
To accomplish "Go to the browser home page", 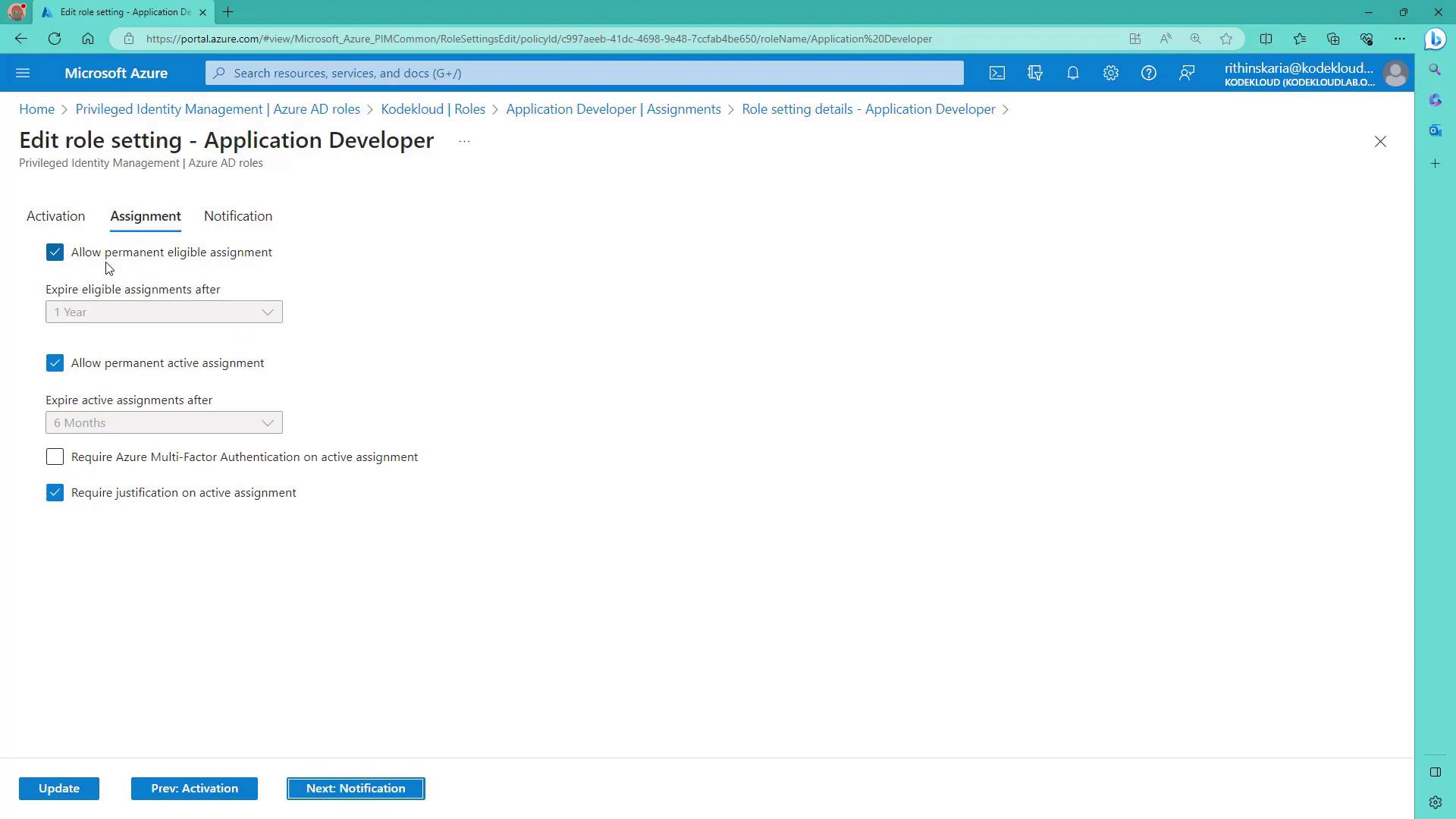I will point(88,39).
